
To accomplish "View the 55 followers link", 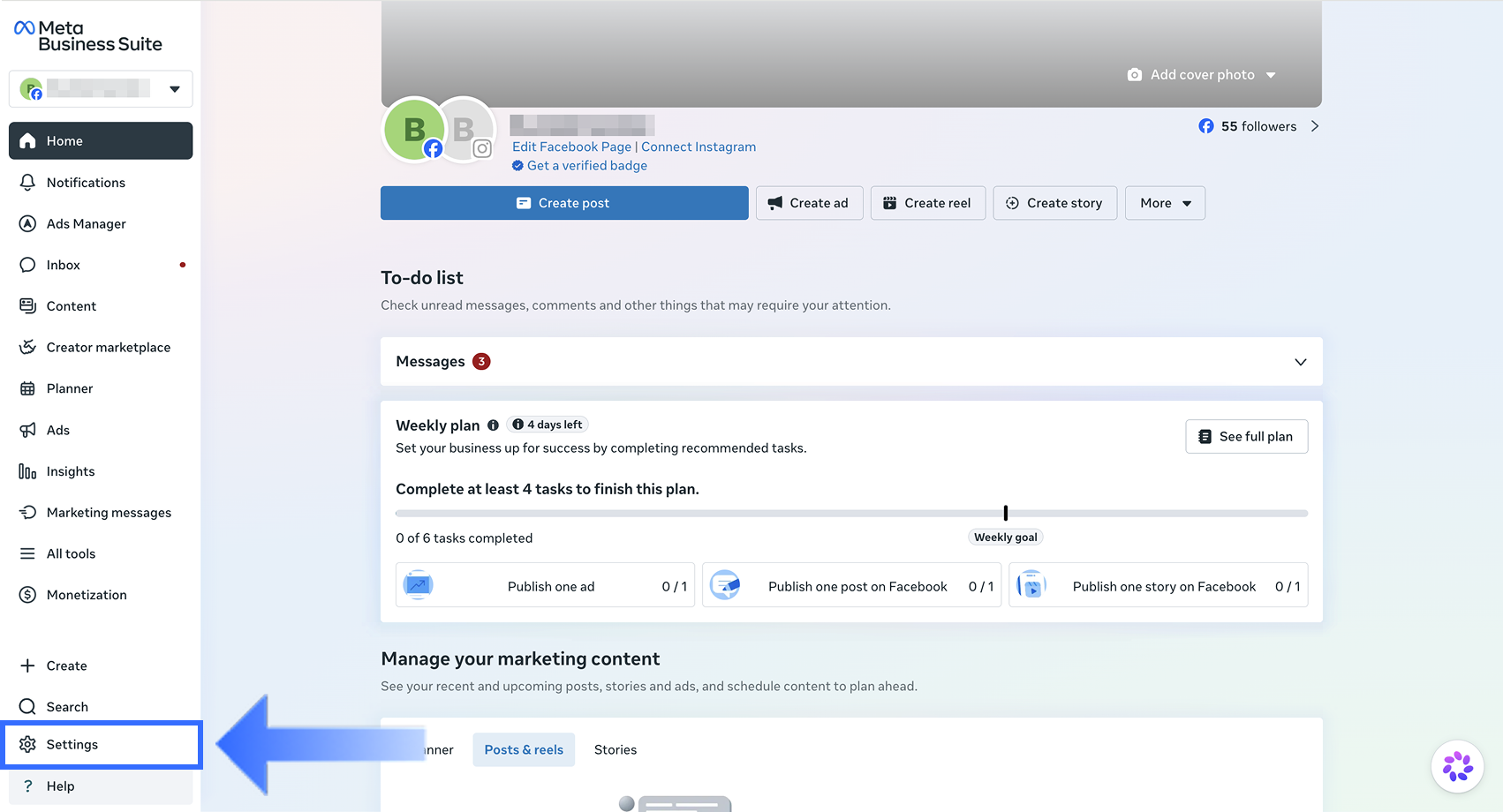I will pyautogui.click(x=1248, y=126).
